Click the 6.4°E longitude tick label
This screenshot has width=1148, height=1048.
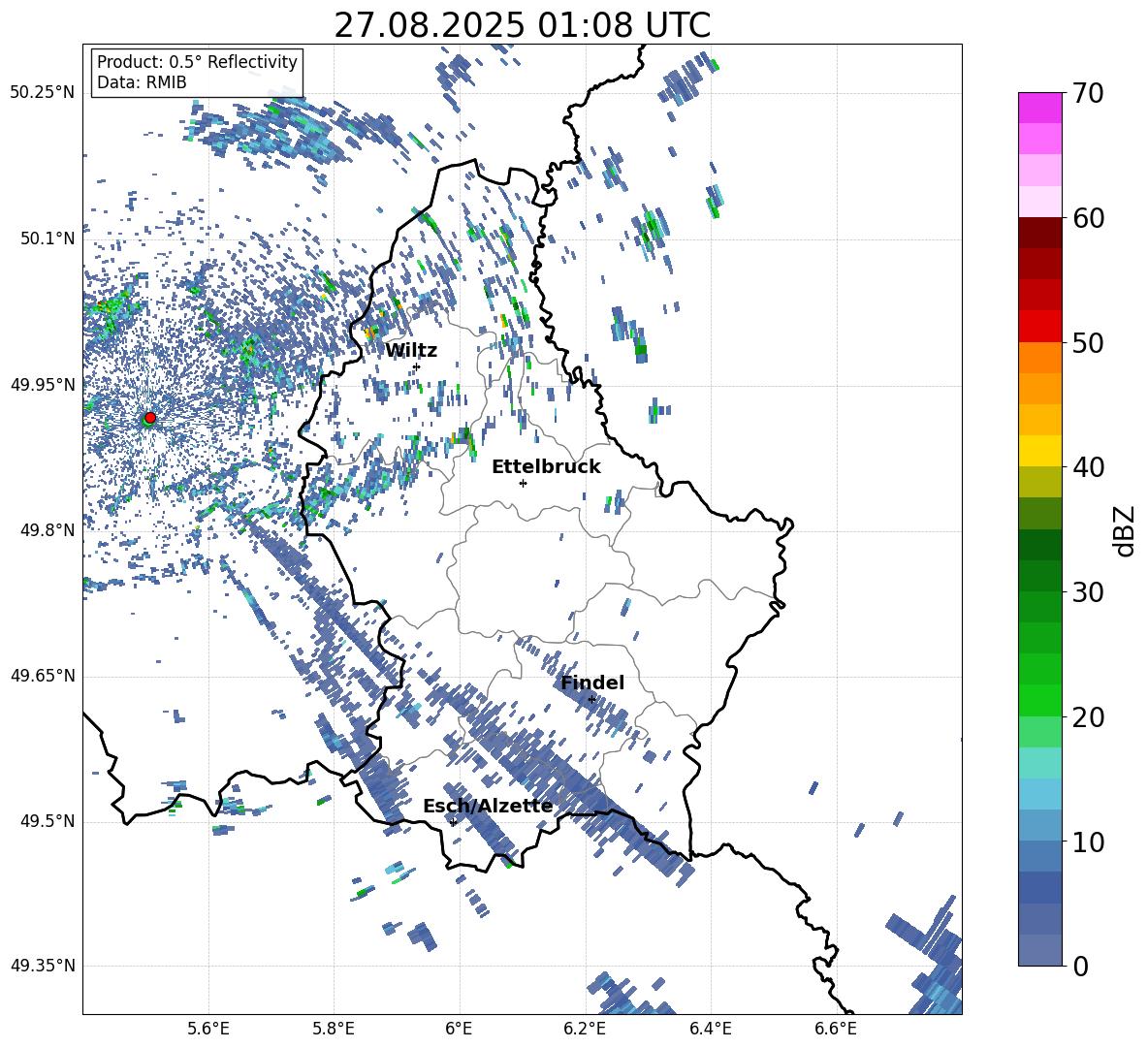710,1029
